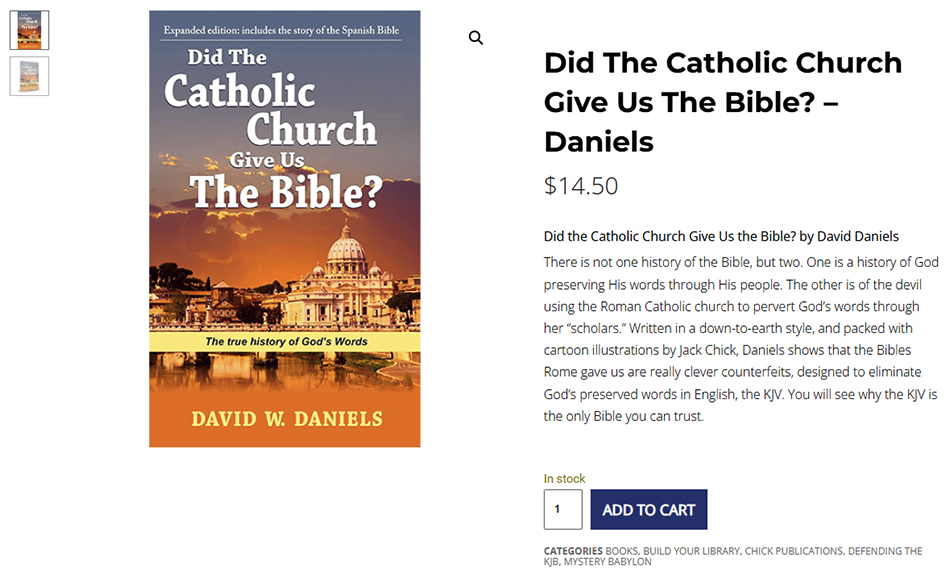The width and height of the screenshot is (950, 578).
Task: Go to Chick Publications category
Action: tap(796, 551)
